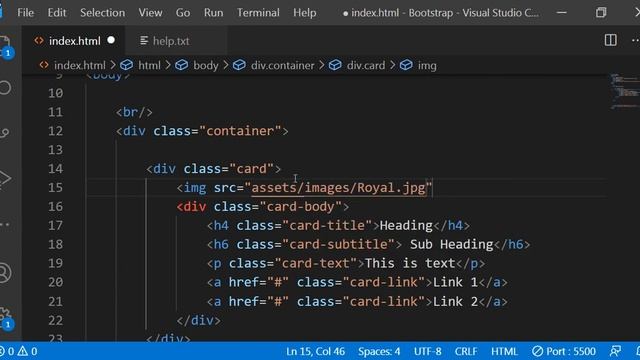Switch to the index.html tab
The width and height of the screenshot is (640, 360).
pos(74,41)
